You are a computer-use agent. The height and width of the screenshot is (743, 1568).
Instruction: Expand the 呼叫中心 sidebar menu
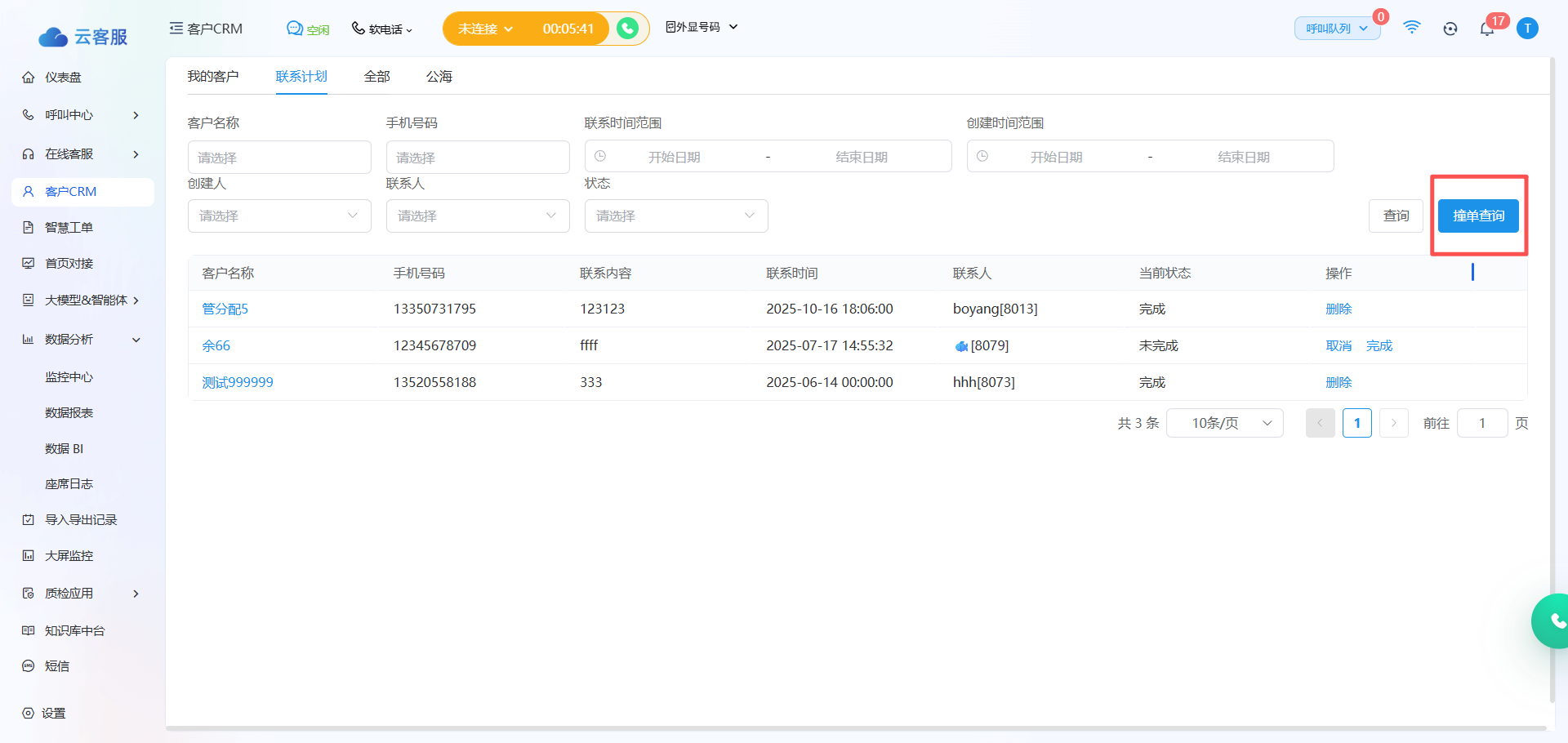coord(82,115)
